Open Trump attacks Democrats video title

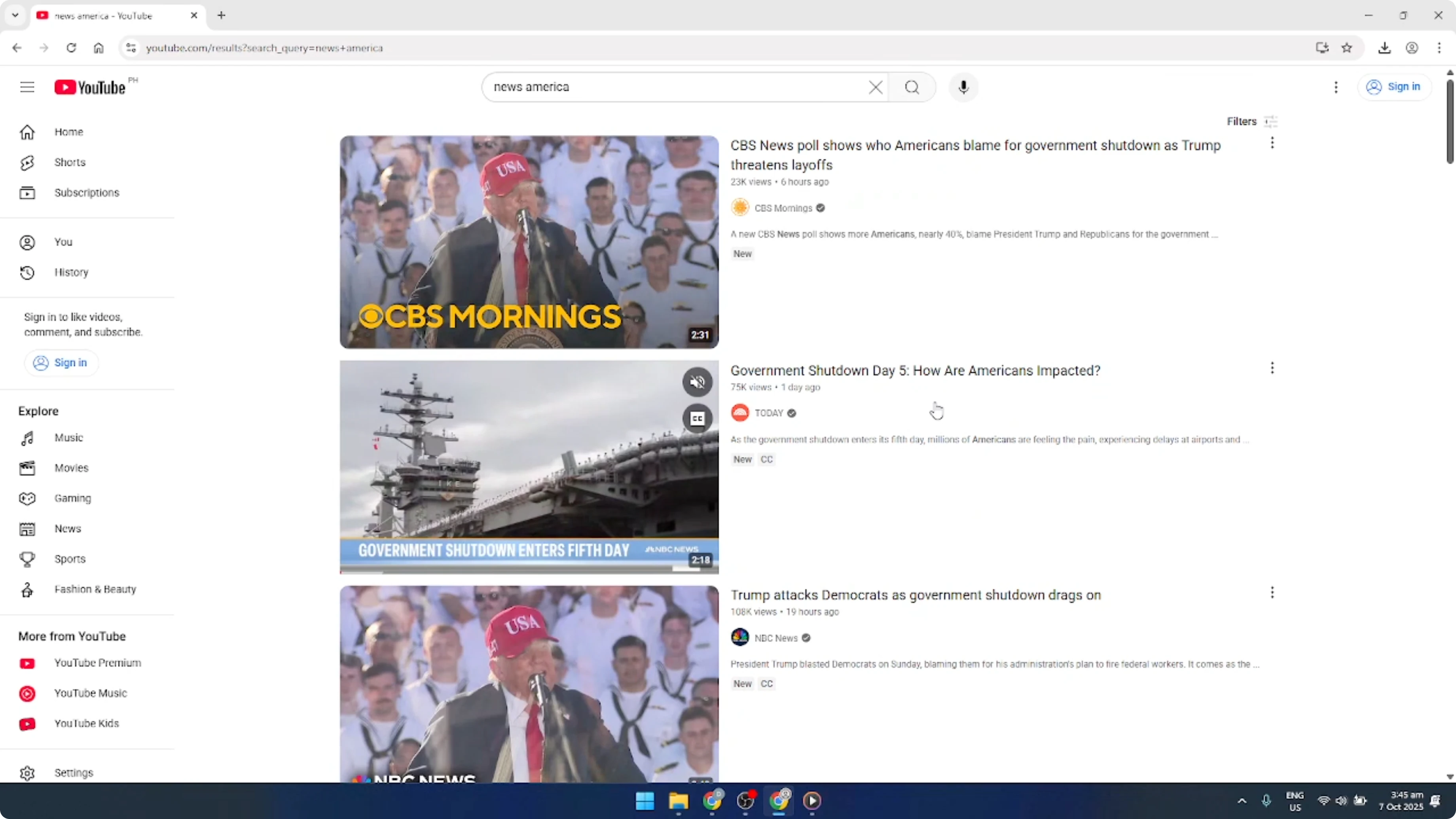(916, 595)
